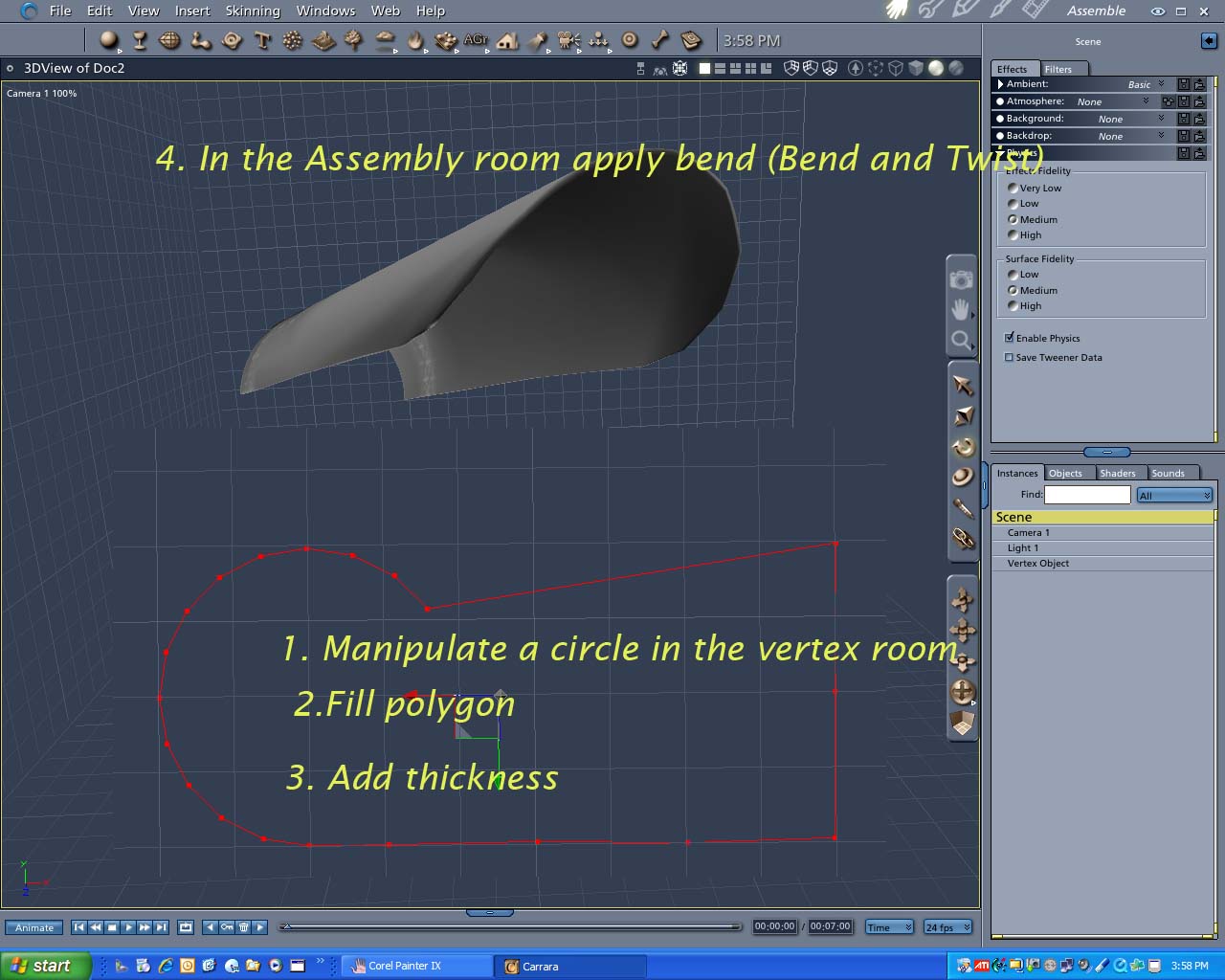The width and height of the screenshot is (1225, 980).
Task: Insert a tree with the plant tool
Action: point(353,40)
